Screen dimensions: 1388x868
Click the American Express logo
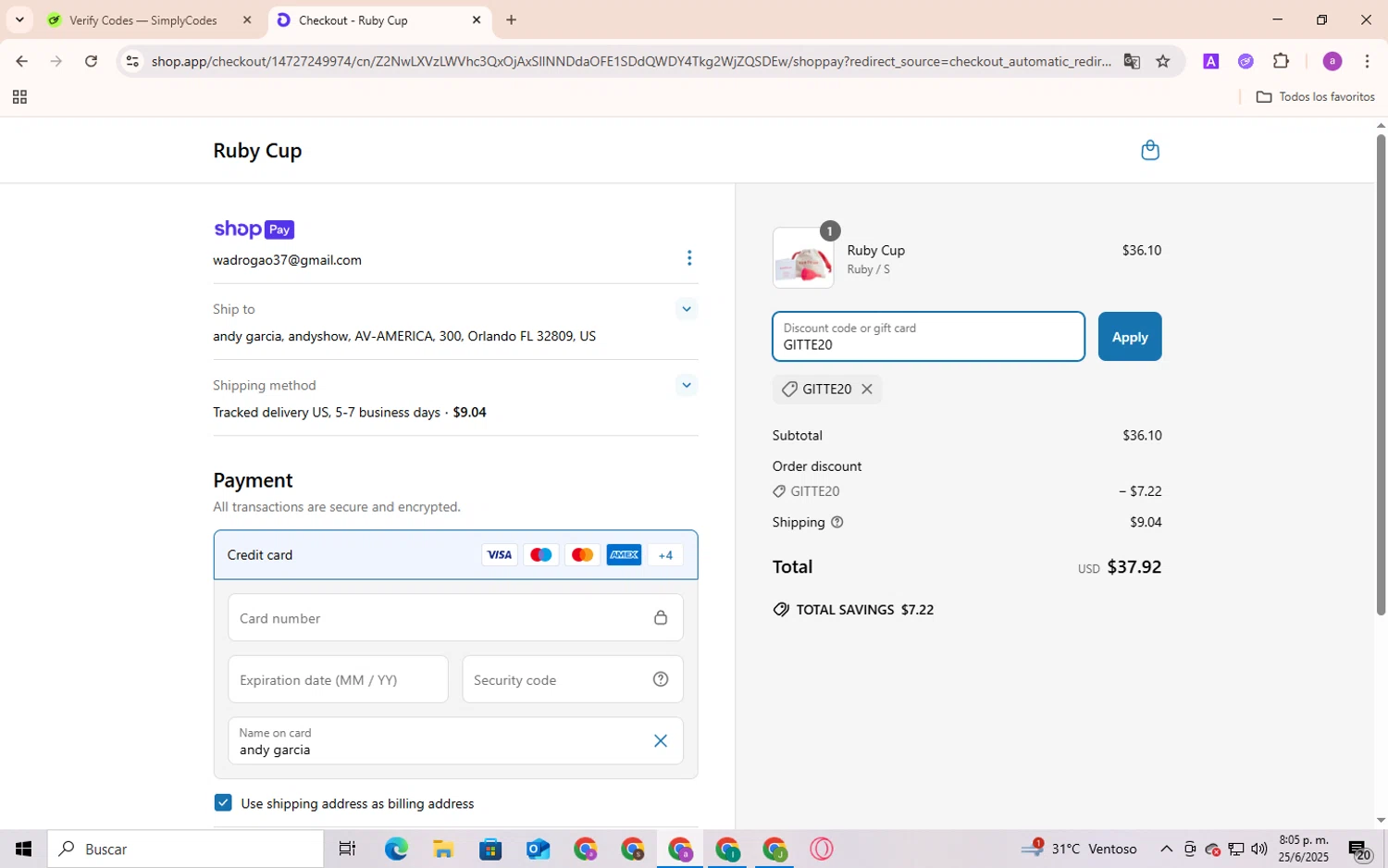[x=624, y=555]
